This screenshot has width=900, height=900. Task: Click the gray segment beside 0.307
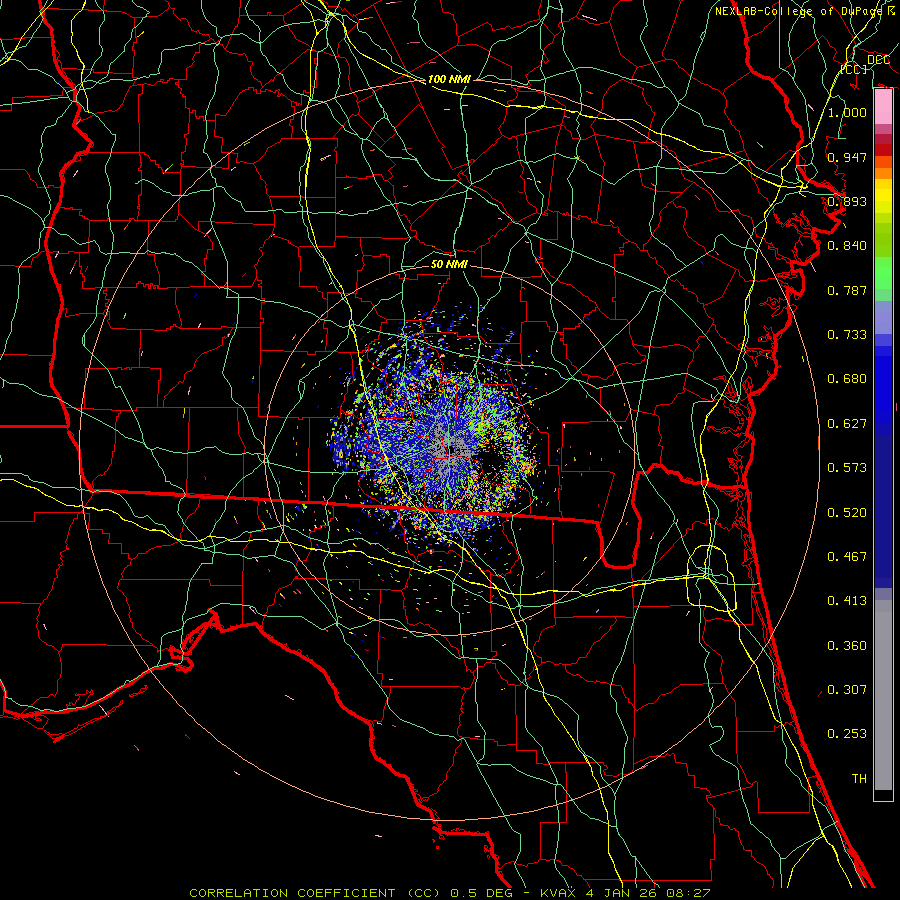click(x=883, y=695)
